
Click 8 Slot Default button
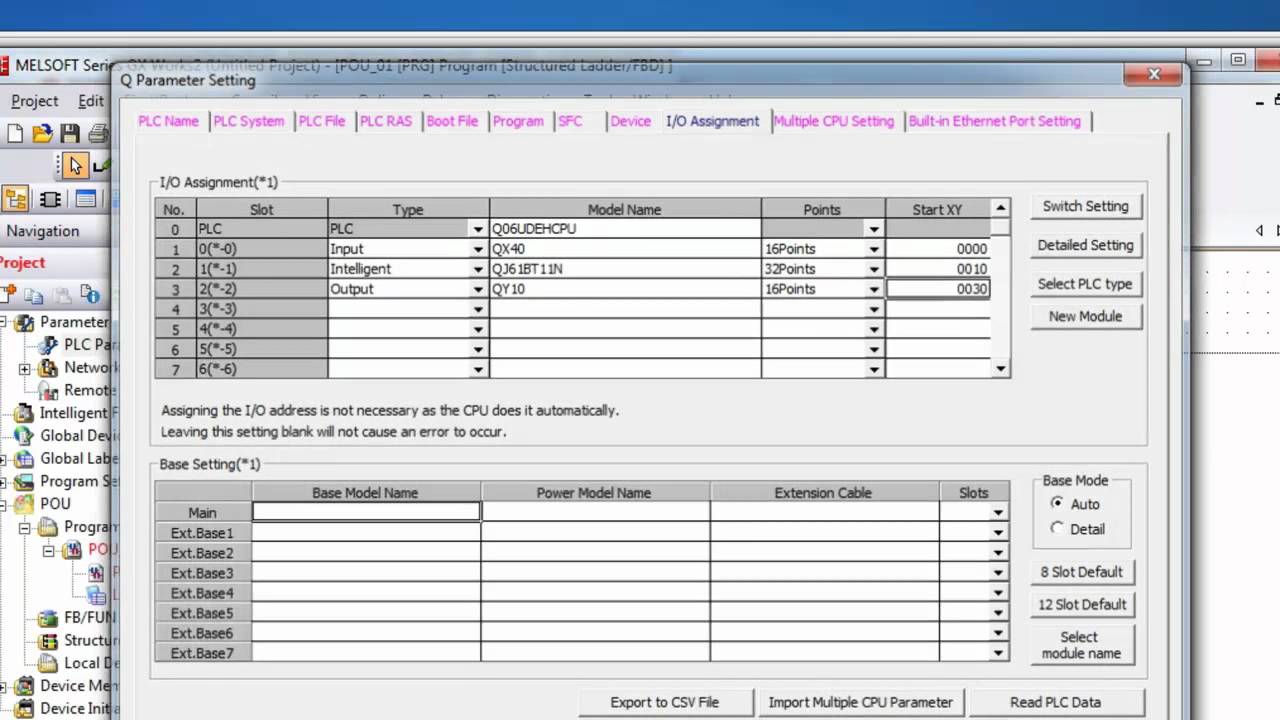pyautogui.click(x=1082, y=572)
